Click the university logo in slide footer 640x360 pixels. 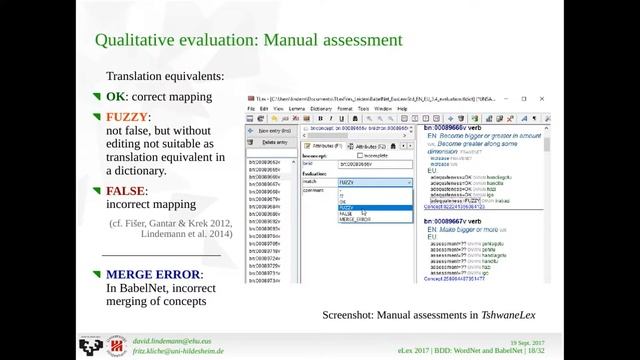coord(91,346)
